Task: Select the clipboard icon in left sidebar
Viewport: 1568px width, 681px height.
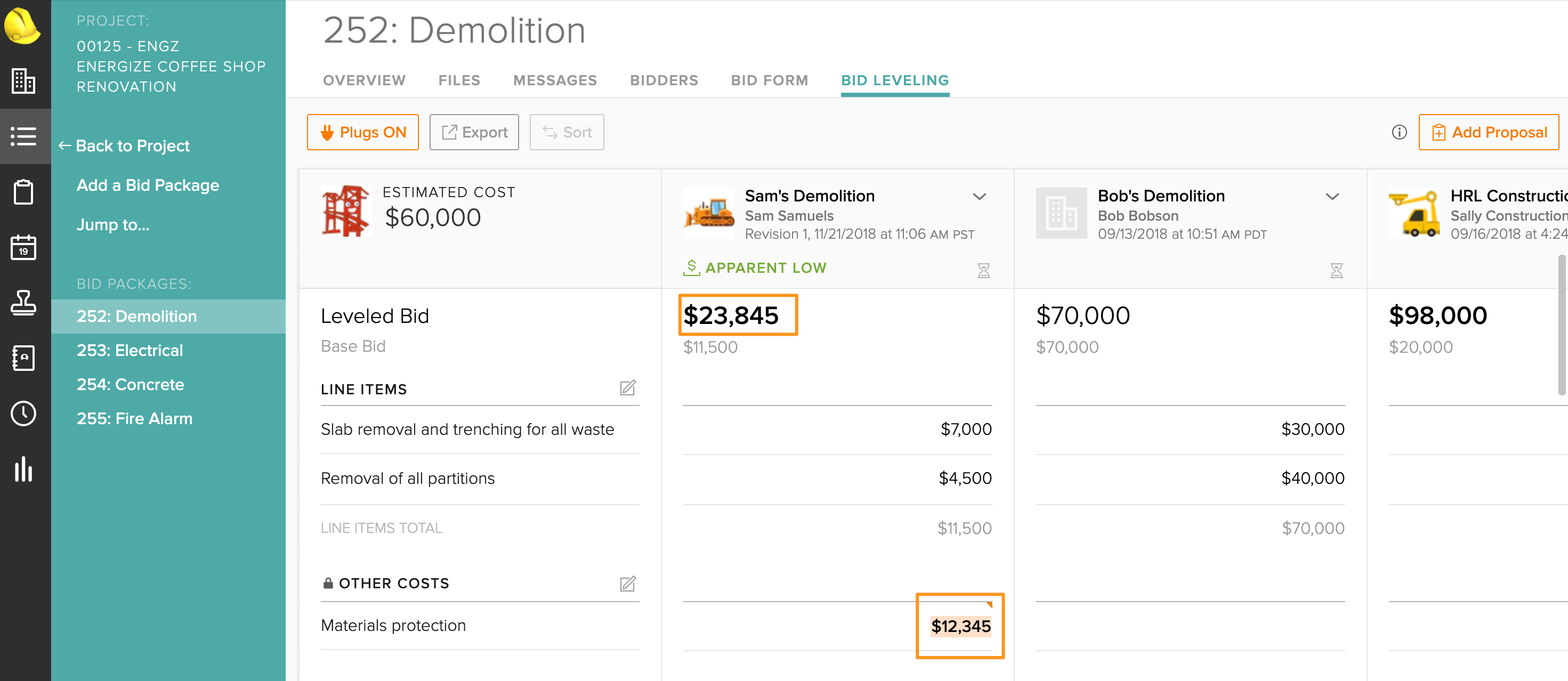Action: coord(23,192)
